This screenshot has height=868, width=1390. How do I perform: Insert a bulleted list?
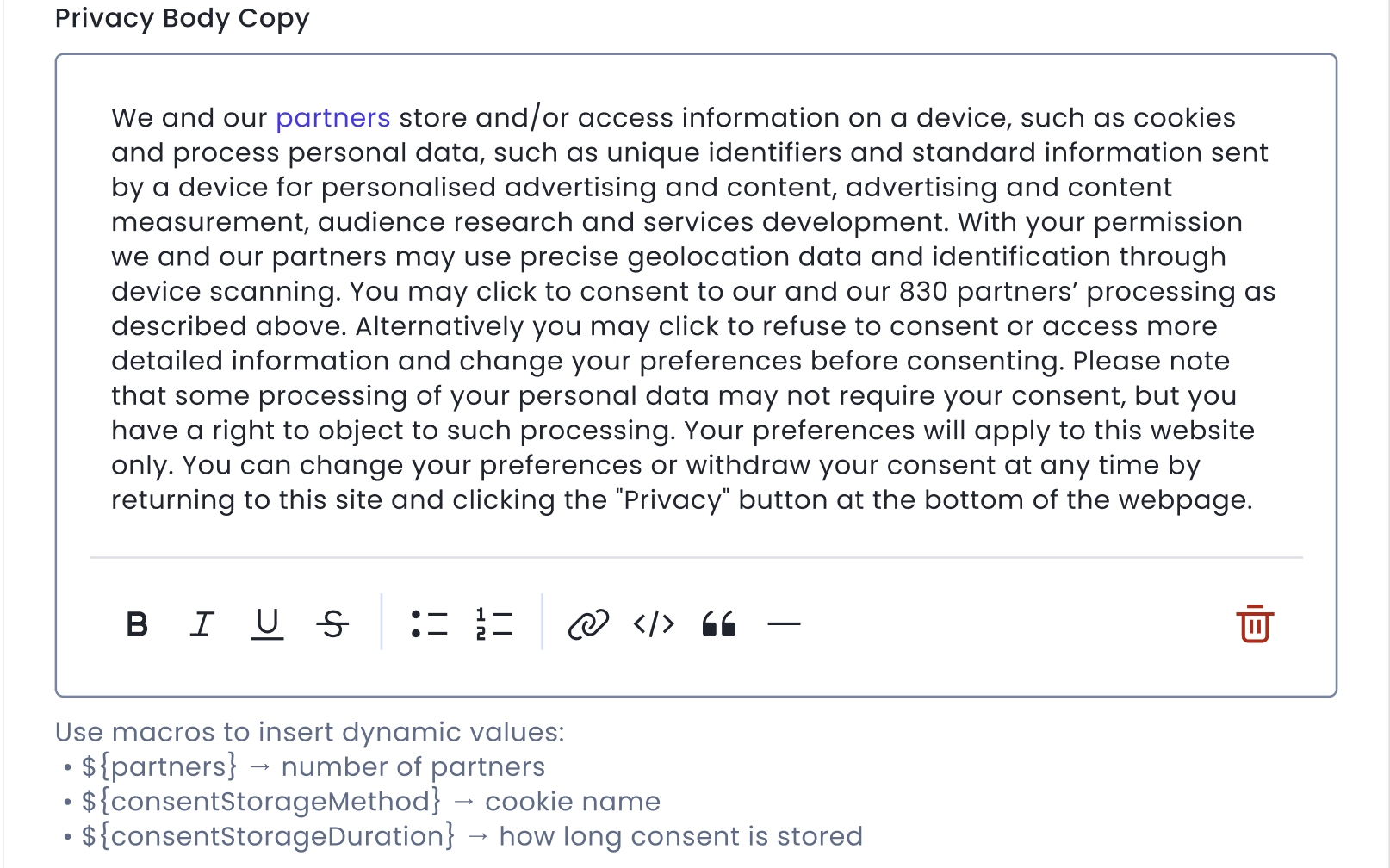pos(429,623)
